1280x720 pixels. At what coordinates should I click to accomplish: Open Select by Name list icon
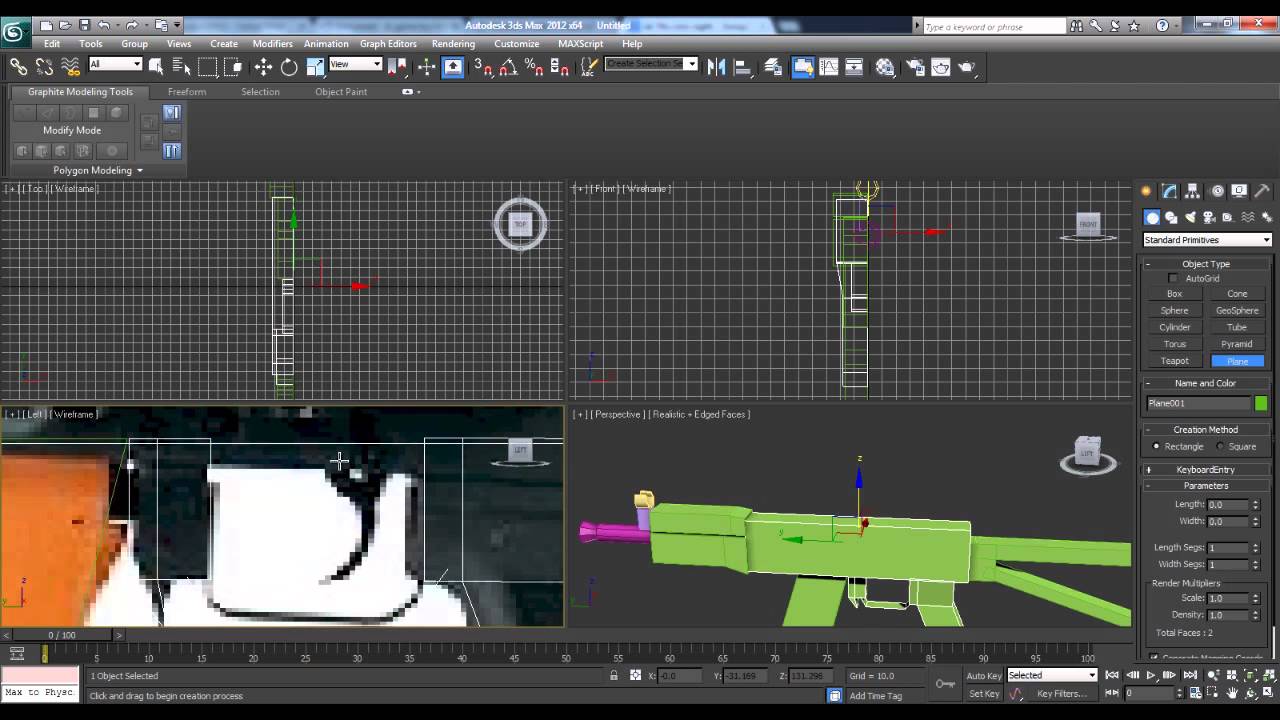pos(182,67)
